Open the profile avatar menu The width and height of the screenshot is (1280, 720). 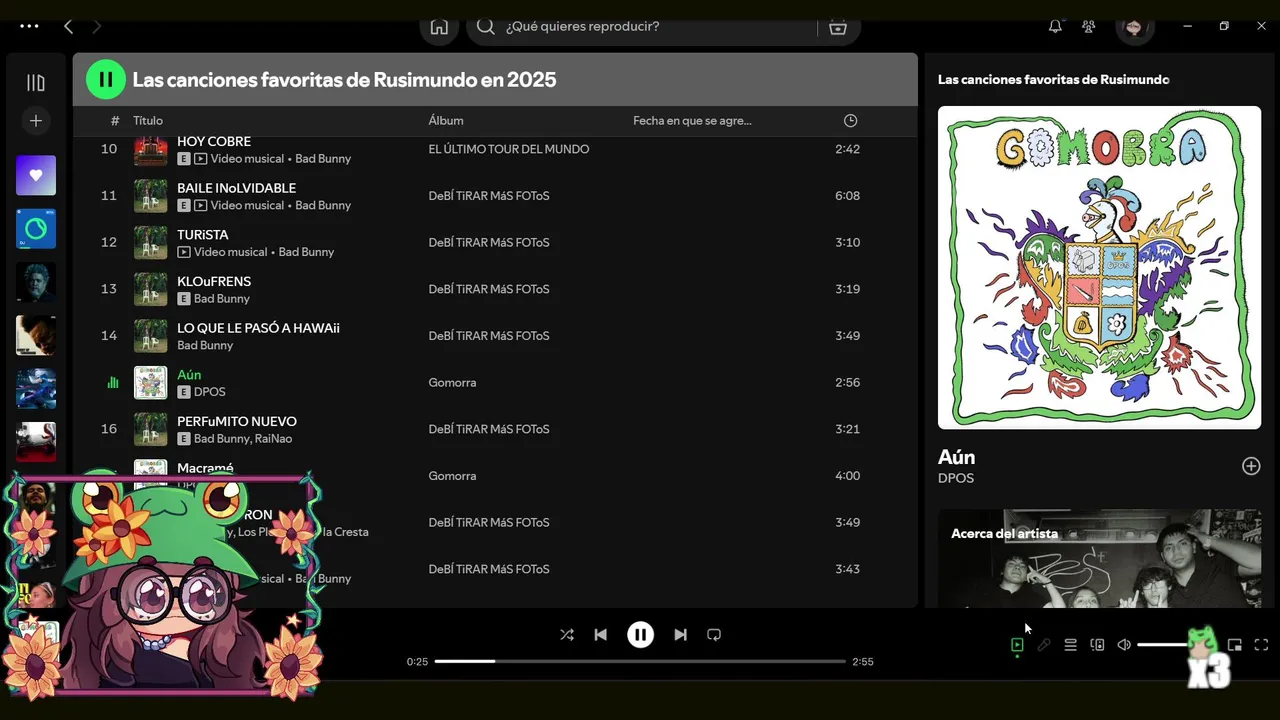tap(1134, 27)
